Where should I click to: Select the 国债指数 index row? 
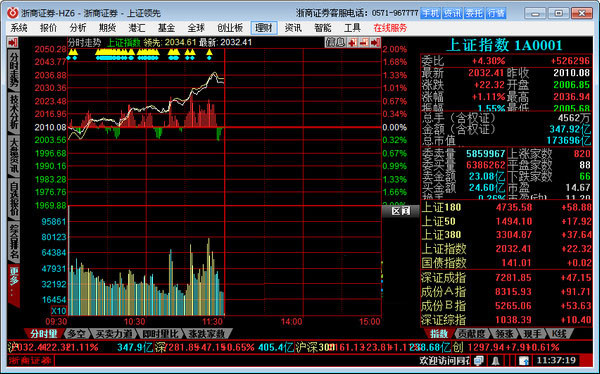click(x=506, y=263)
